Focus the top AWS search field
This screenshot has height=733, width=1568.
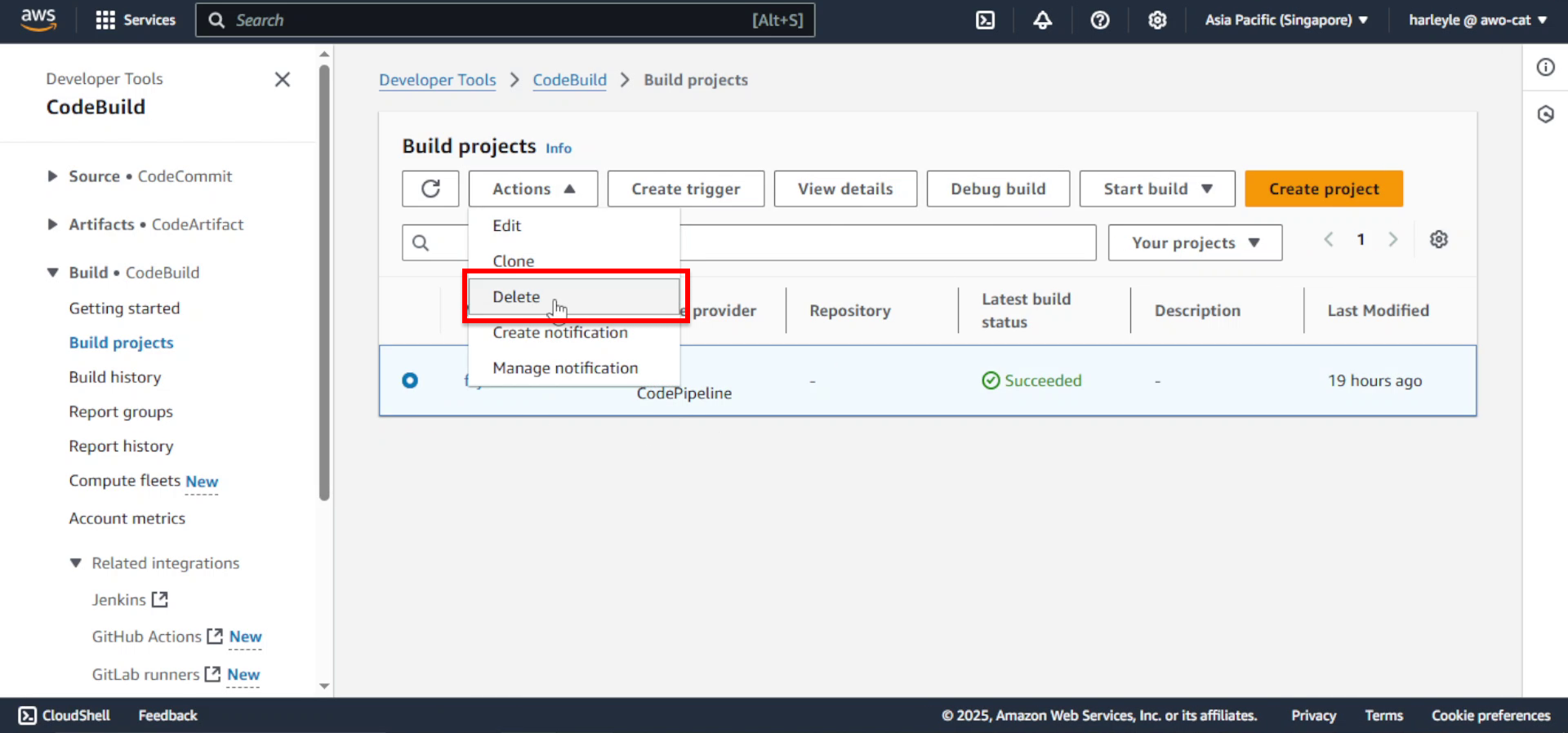click(505, 20)
